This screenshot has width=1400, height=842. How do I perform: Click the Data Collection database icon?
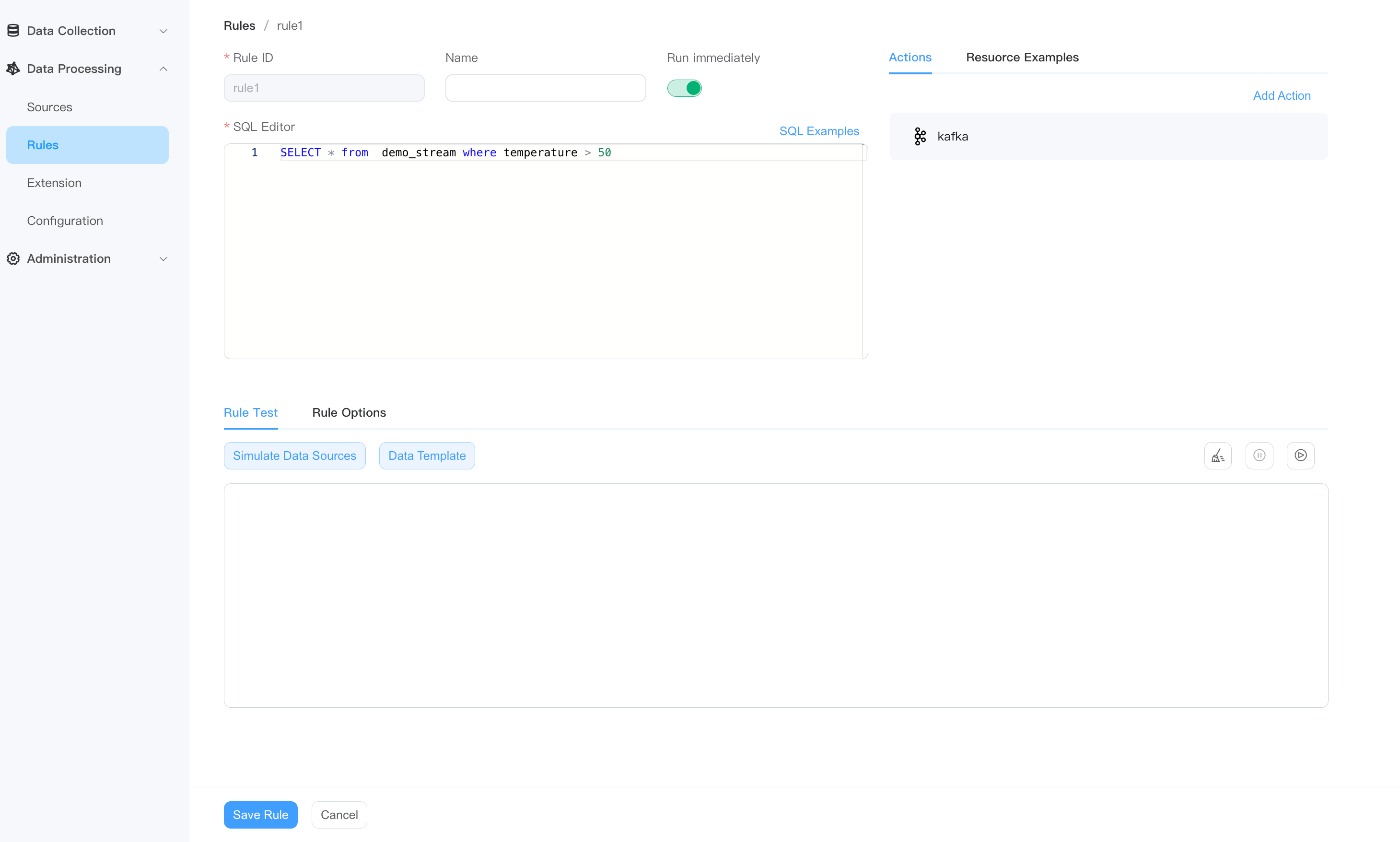pos(13,31)
